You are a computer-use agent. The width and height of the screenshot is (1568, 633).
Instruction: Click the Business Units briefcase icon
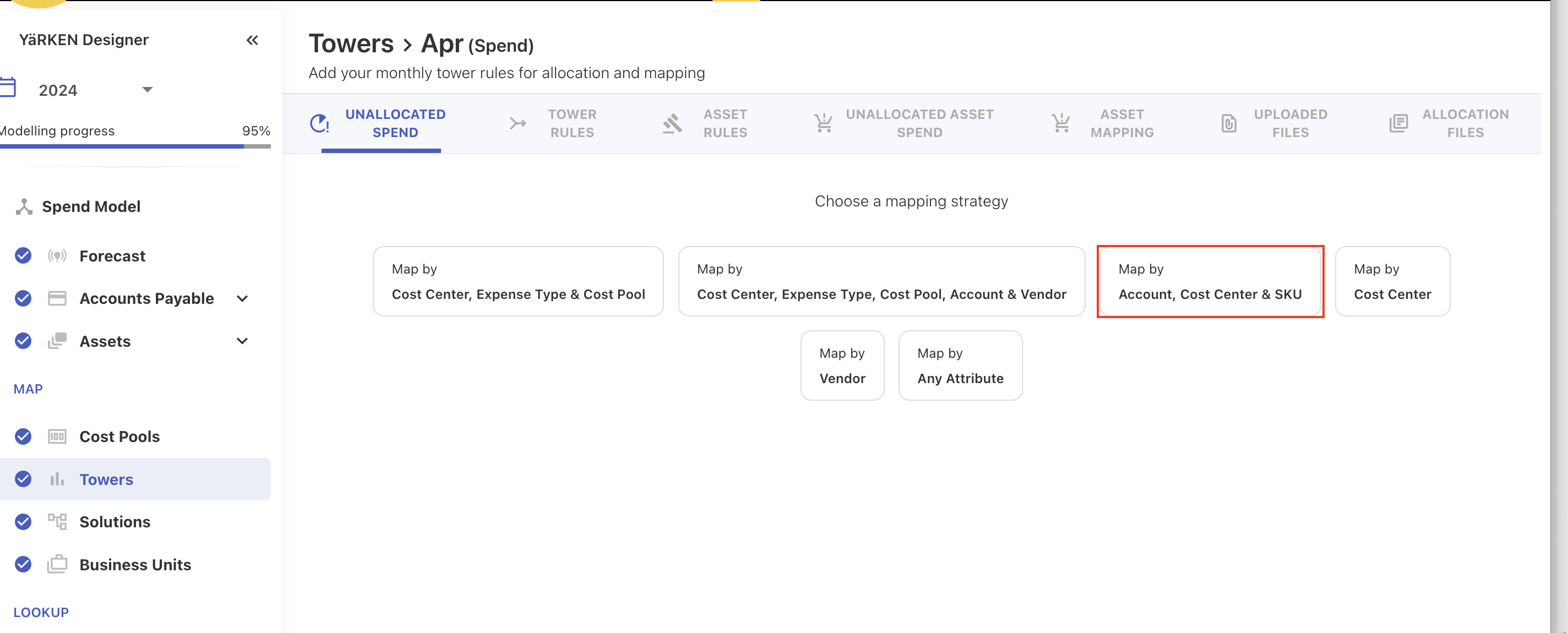(57, 564)
